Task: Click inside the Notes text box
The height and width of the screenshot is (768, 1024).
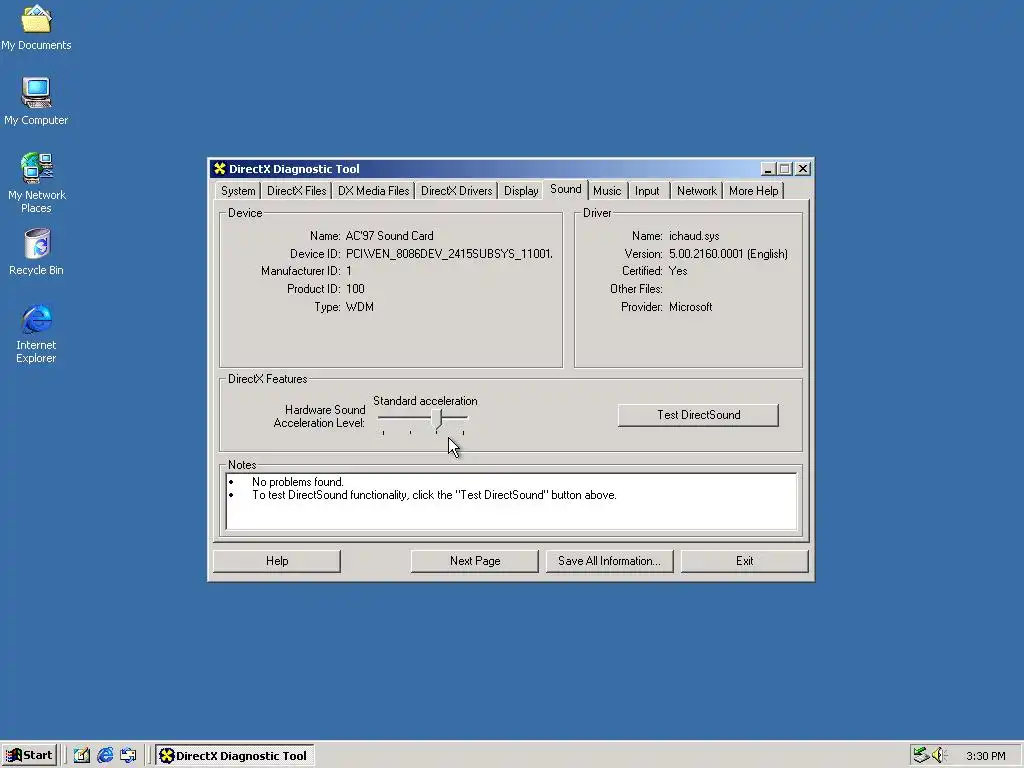Action: (x=511, y=501)
